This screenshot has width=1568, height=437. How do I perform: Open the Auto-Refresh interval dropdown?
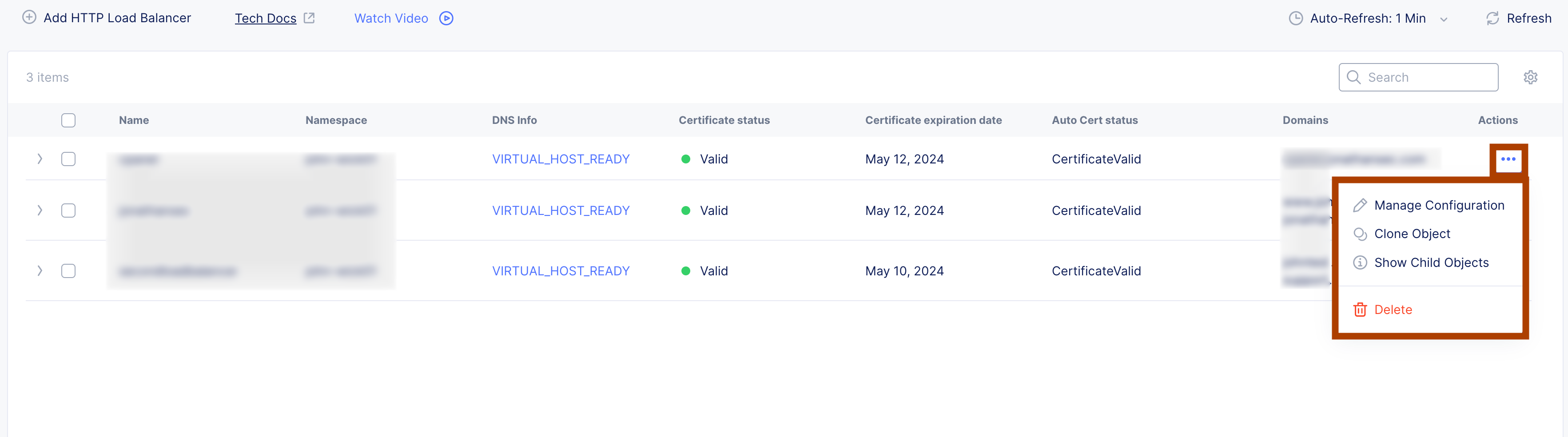coord(1444,19)
